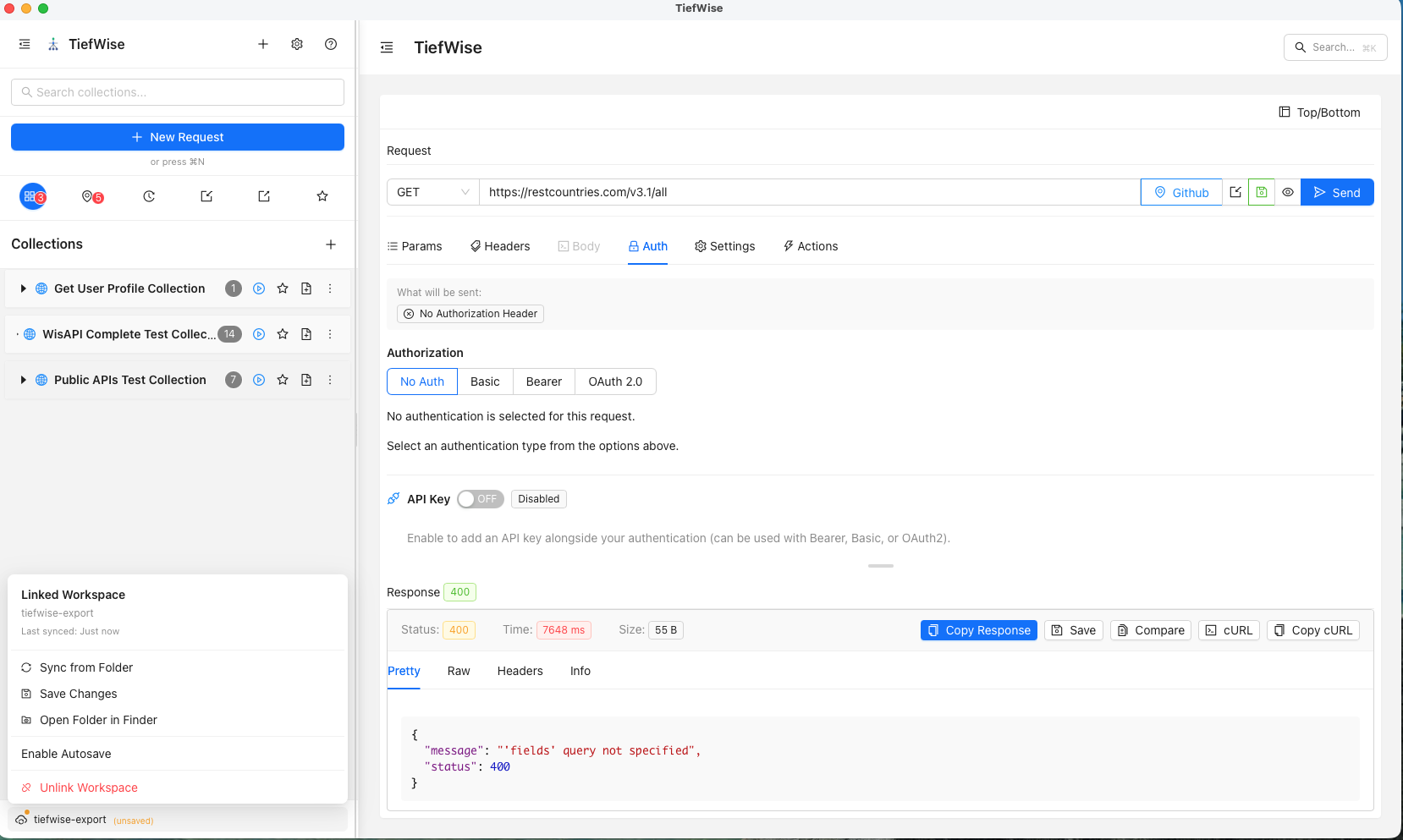Expand the Get User Profile Collection
Image resolution: width=1403 pixels, height=840 pixels.
(x=23, y=288)
